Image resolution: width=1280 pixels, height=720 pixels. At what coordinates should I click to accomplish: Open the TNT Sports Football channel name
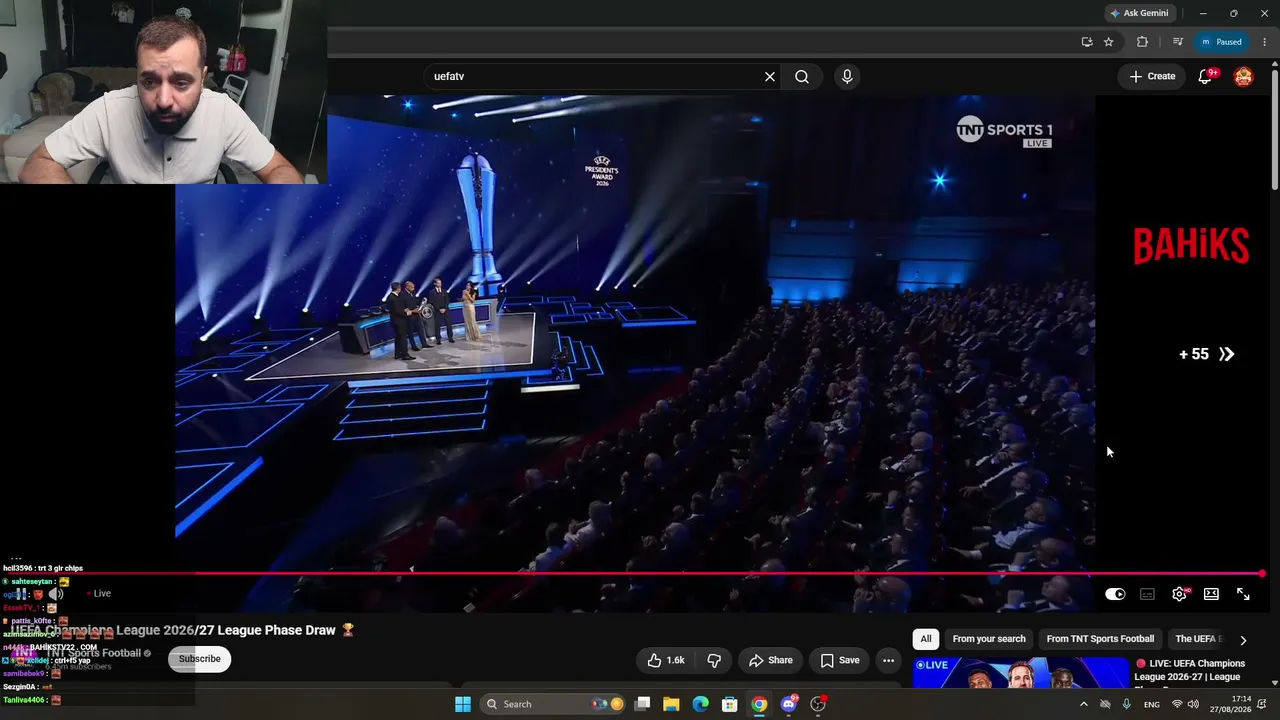93,653
